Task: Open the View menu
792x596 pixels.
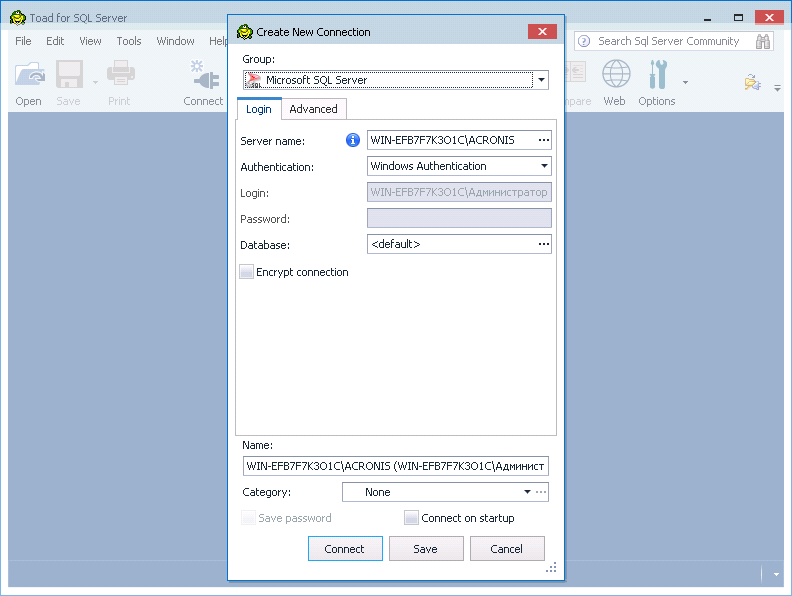Action: point(90,41)
